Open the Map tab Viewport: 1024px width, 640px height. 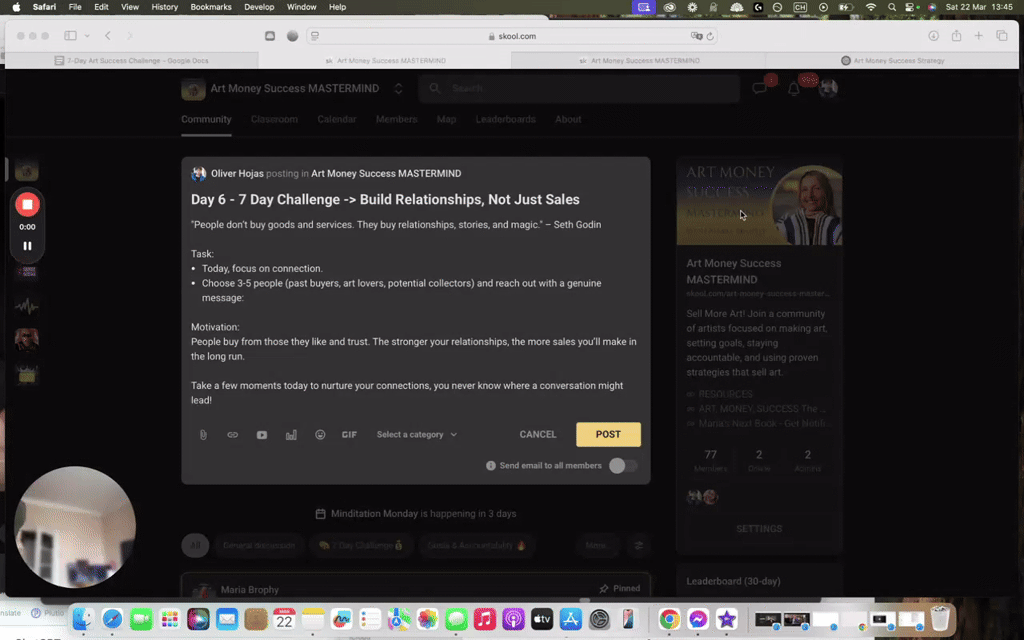pyautogui.click(x=447, y=120)
